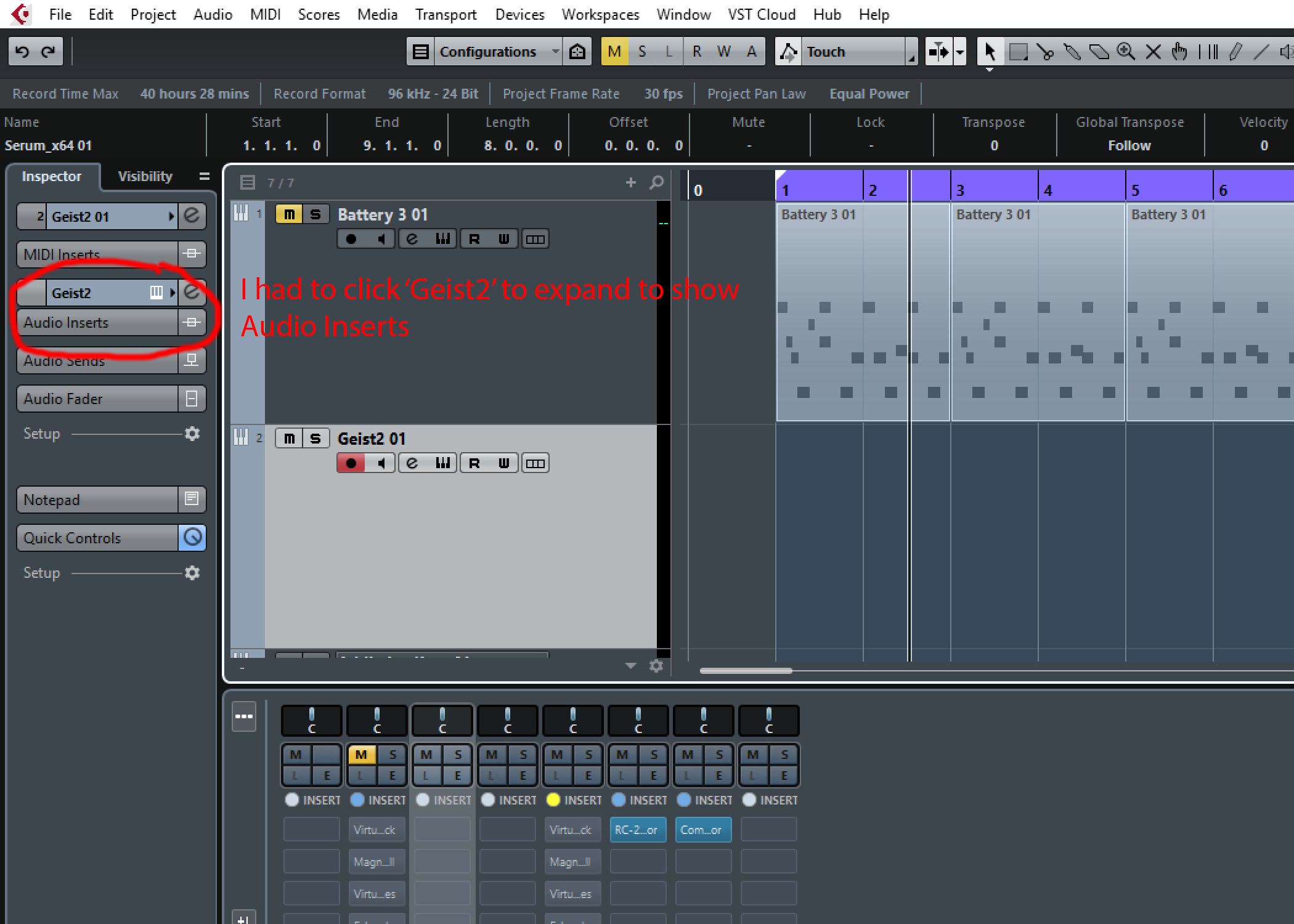Select the Object Selection arrow tool
The width and height of the screenshot is (1294, 924).
click(x=990, y=52)
